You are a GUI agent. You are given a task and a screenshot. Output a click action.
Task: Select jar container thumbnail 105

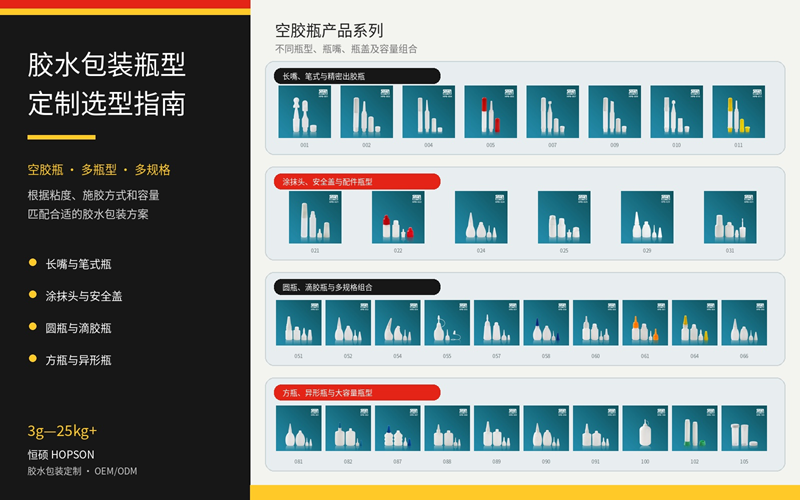coord(744,429)
